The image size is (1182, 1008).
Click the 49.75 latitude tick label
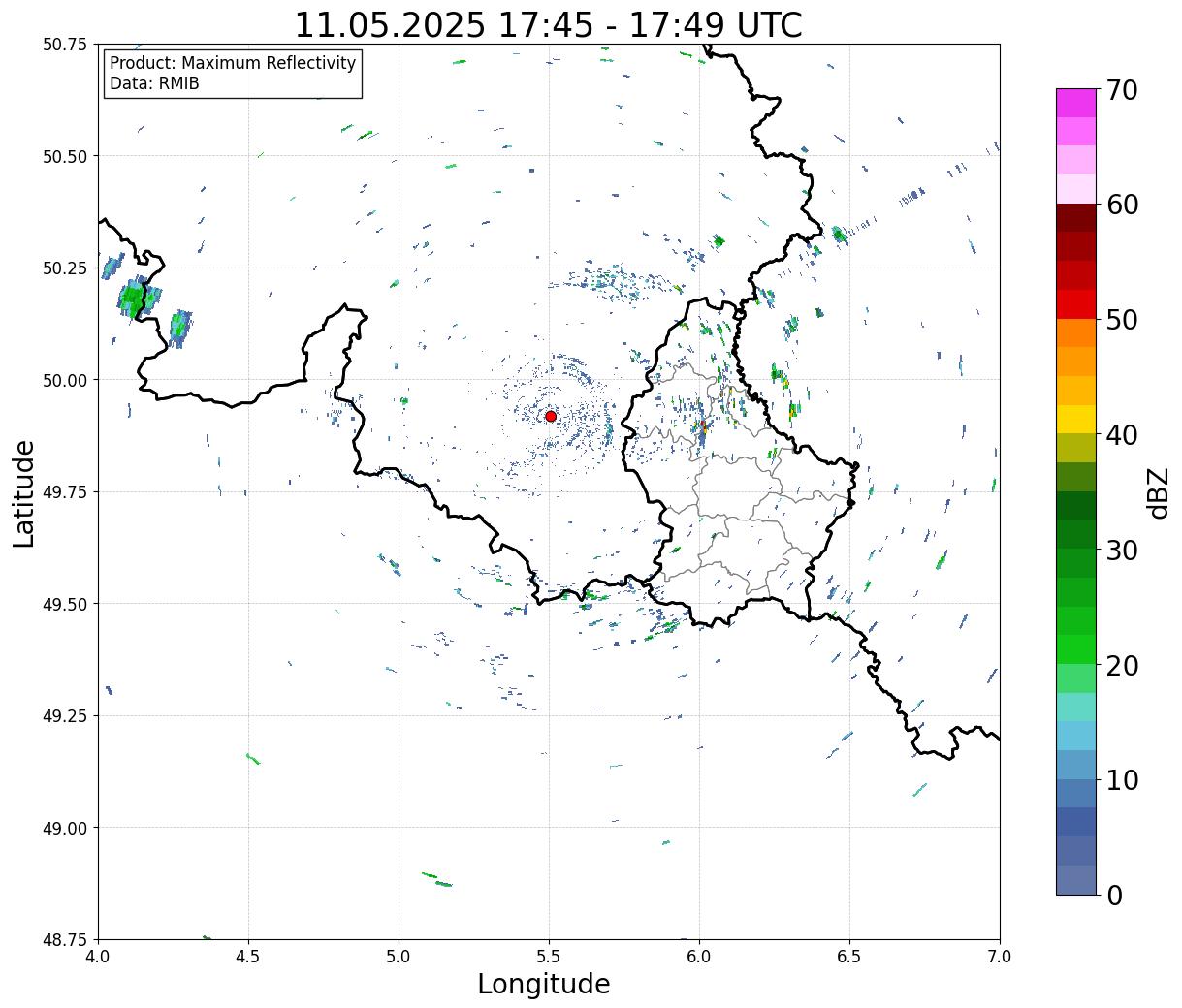(65, 492)
